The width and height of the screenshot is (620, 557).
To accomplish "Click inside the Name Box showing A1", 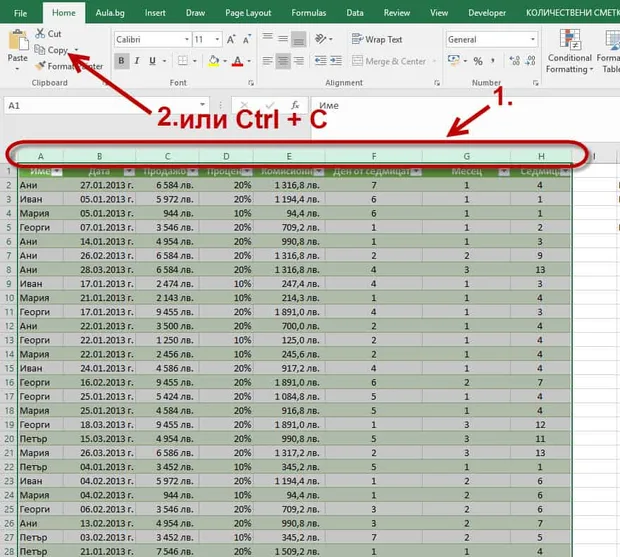I will click(x=101, y=106).
